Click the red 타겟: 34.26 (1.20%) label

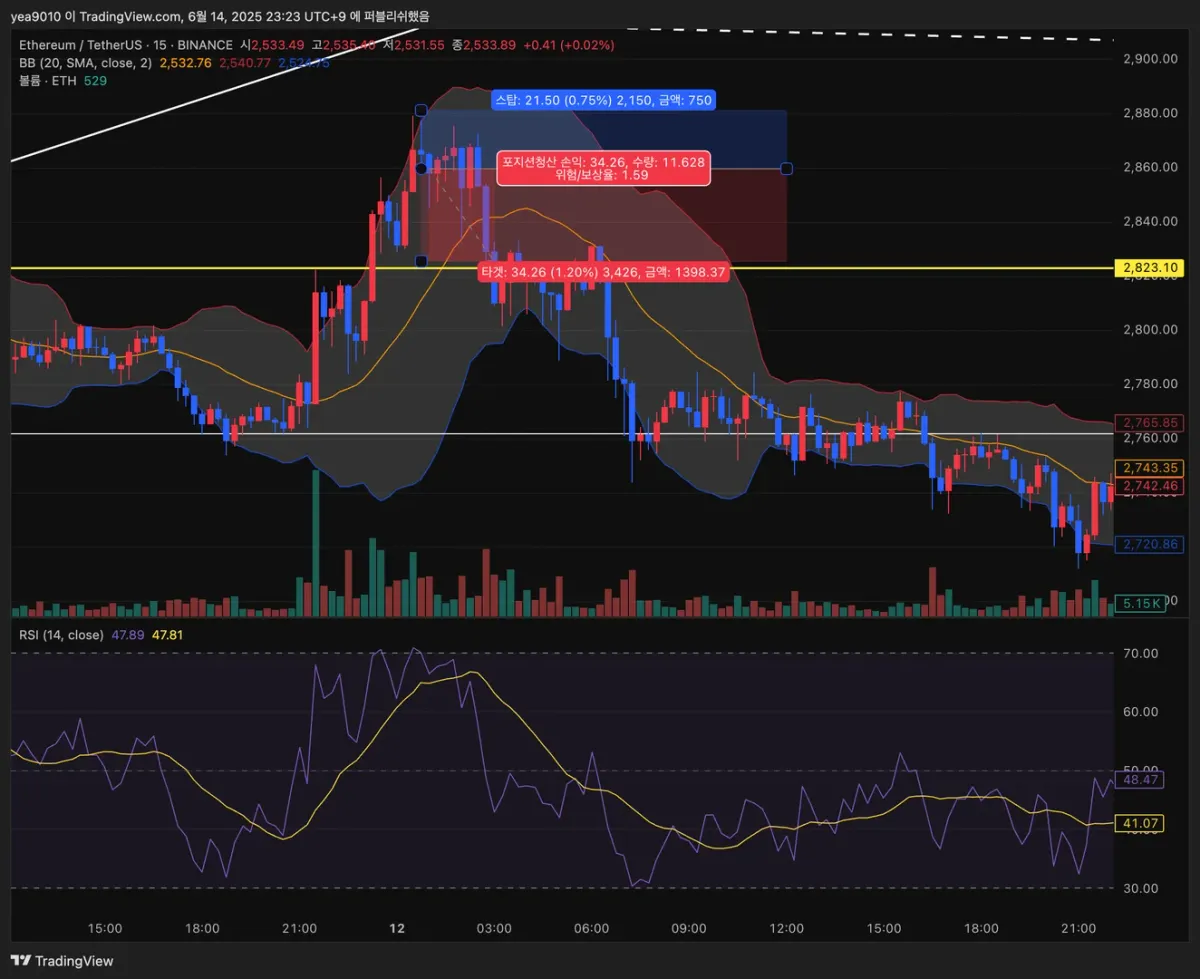pos(604,271)
